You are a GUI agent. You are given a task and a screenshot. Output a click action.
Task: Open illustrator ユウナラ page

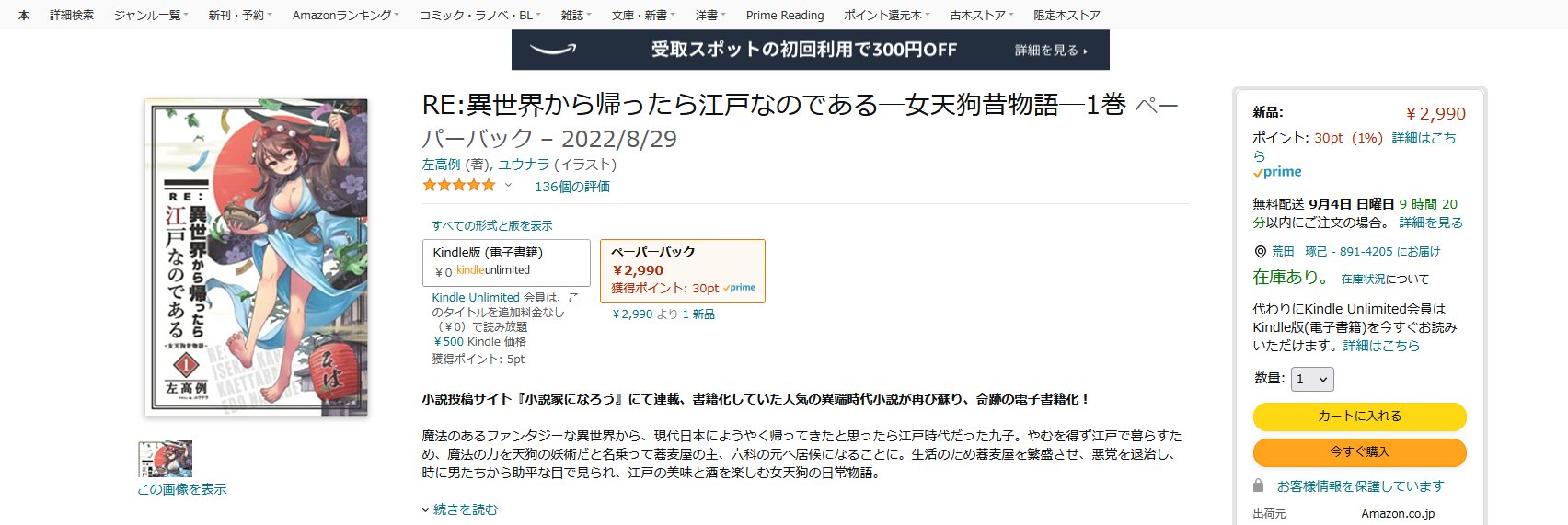point(524,165)
